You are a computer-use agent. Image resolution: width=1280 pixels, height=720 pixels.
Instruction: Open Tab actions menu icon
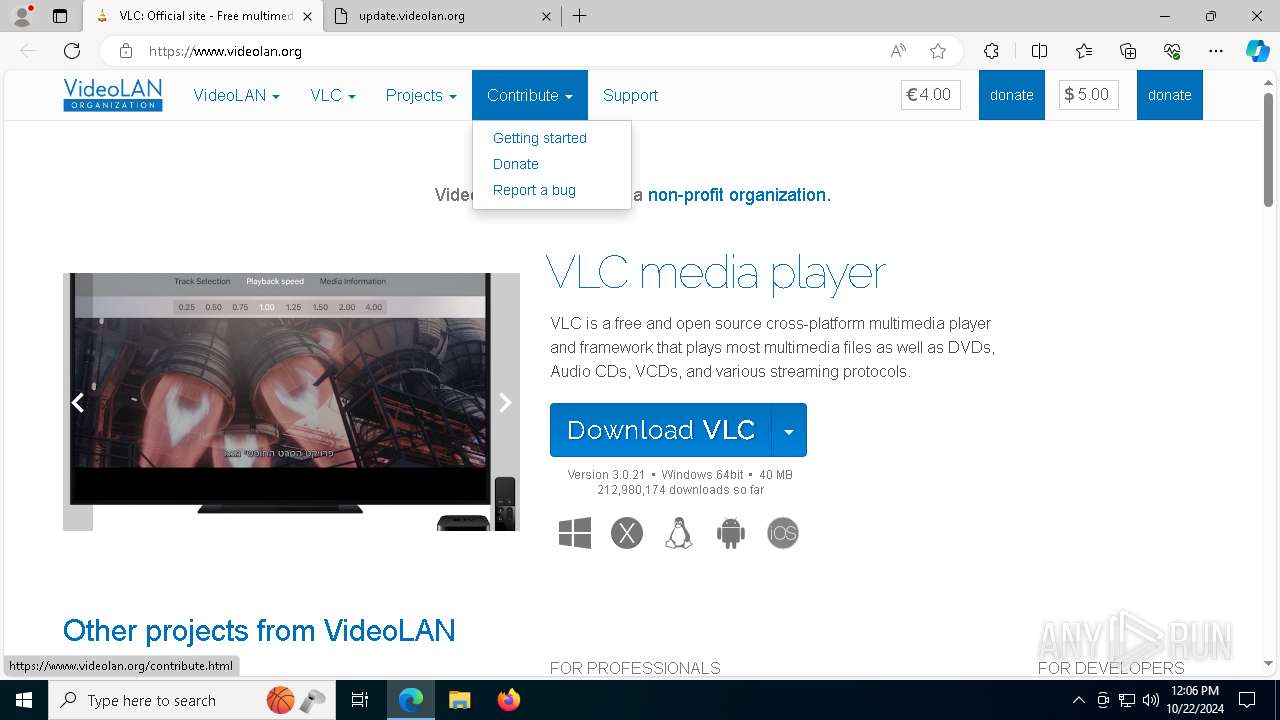point(60,16)
